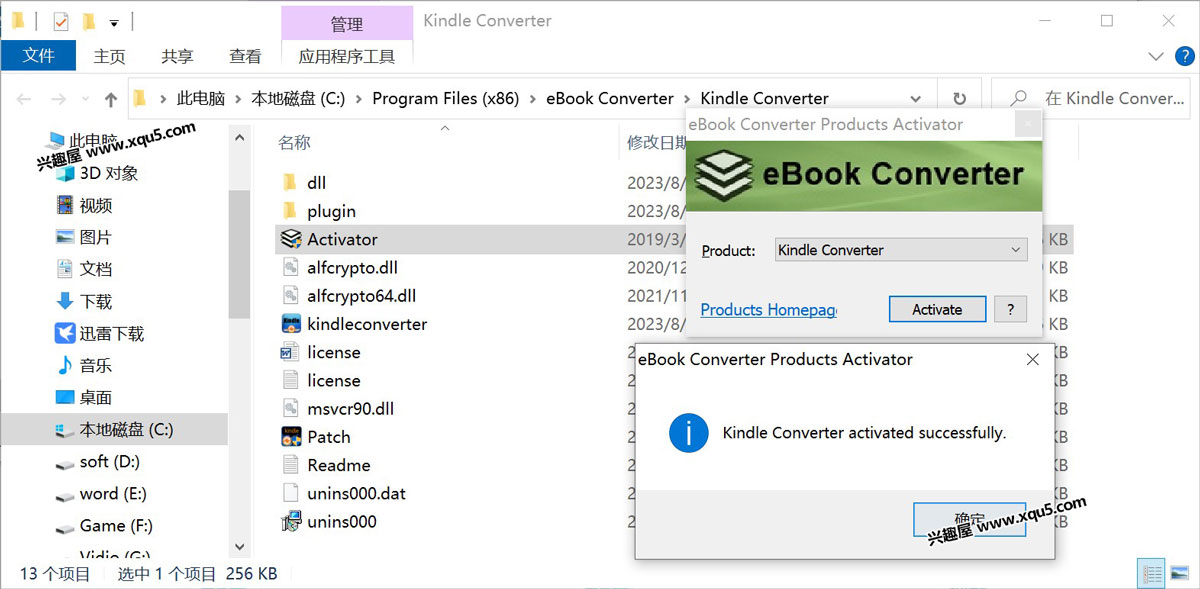Collapse the ribbon chevron

(x=1156, y=57)
